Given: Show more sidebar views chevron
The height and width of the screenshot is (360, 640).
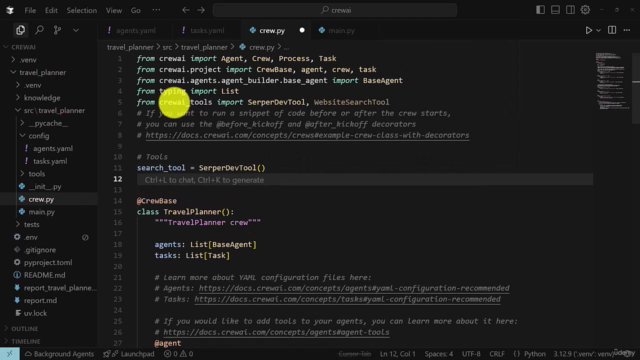Looking at the screenshot, I should pyautogui.click(x=76, y=30).
